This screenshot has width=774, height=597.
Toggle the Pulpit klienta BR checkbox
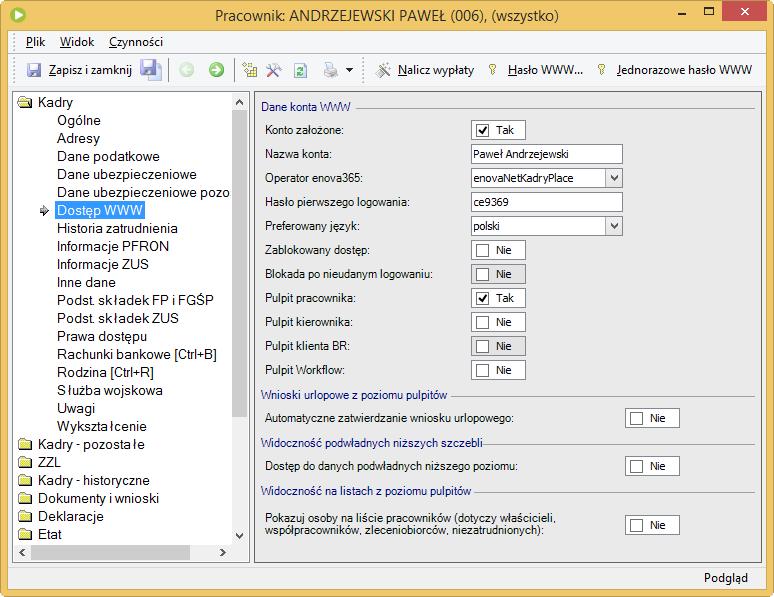[x=482, y=346]
